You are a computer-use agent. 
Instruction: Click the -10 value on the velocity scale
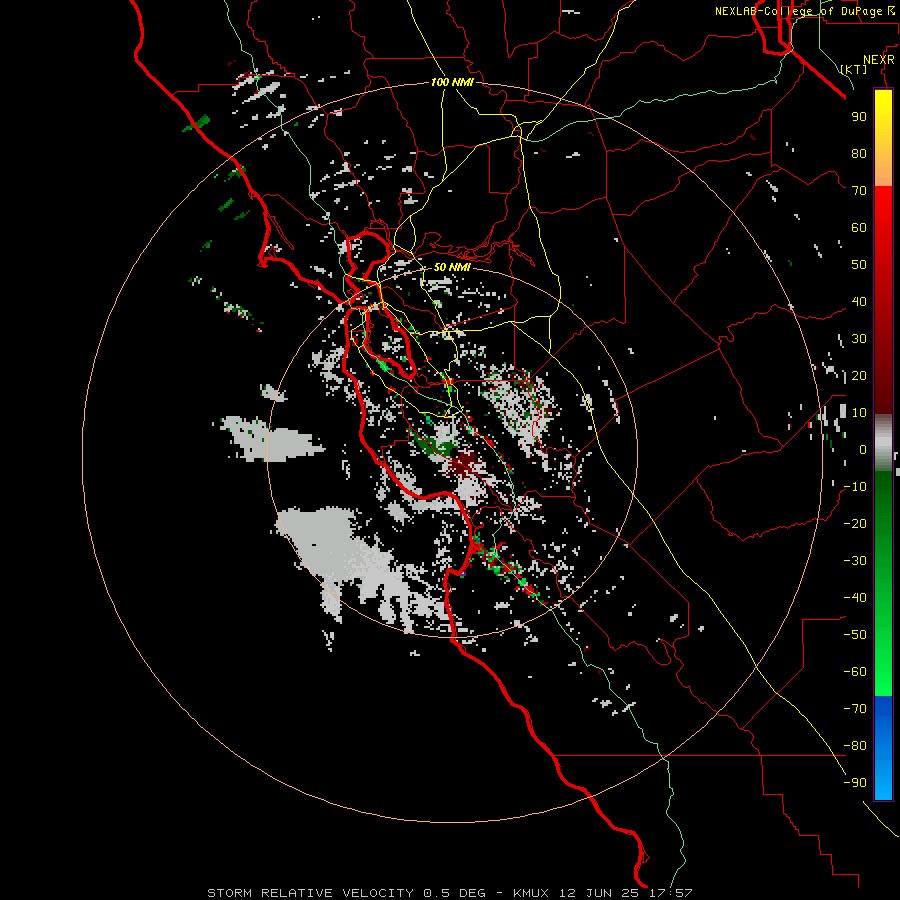(855, 487)
